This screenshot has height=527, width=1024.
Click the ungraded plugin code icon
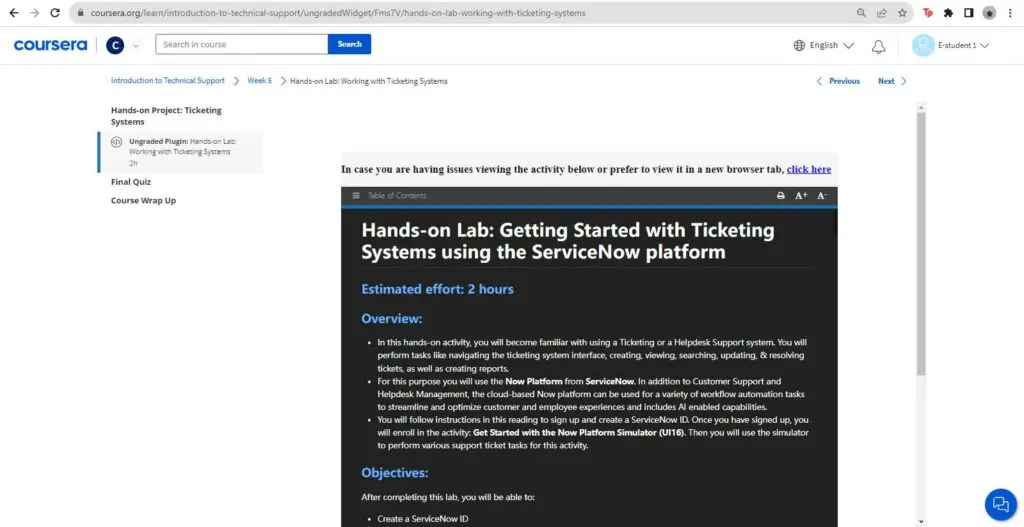[116, 142]
